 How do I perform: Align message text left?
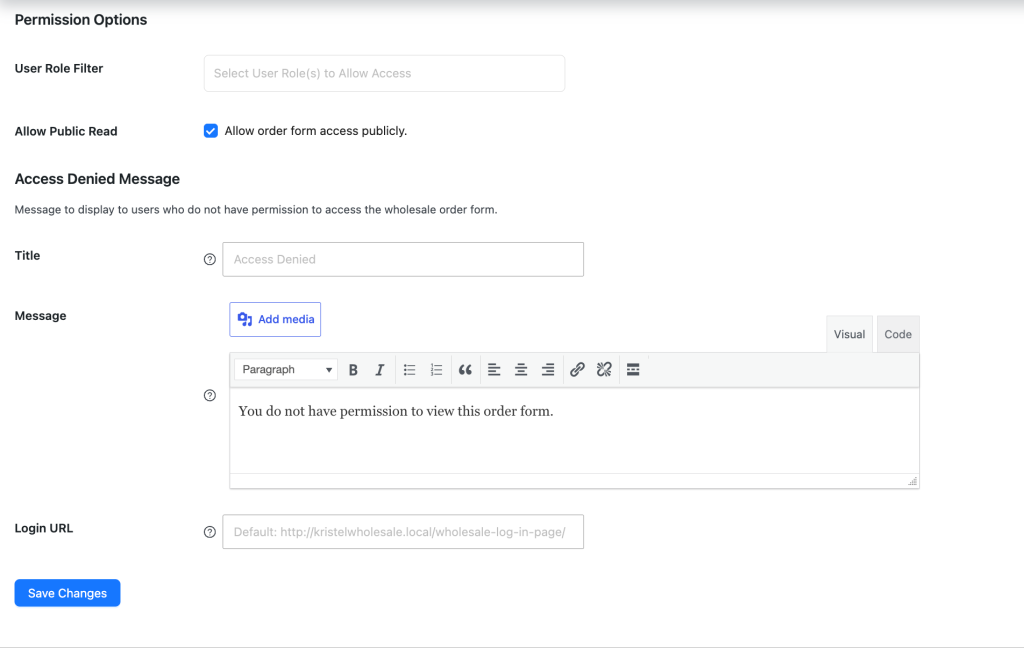[494, 370]
